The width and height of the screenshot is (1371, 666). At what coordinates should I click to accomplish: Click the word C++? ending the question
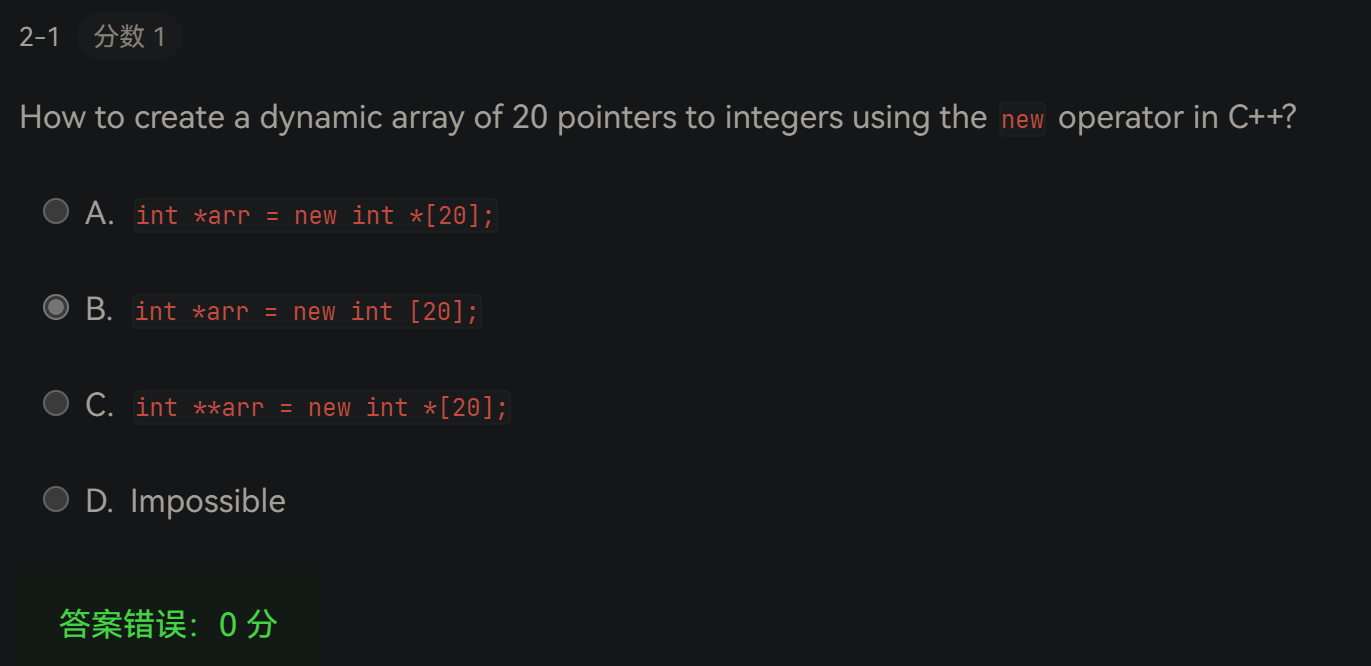coord(1262,117)
